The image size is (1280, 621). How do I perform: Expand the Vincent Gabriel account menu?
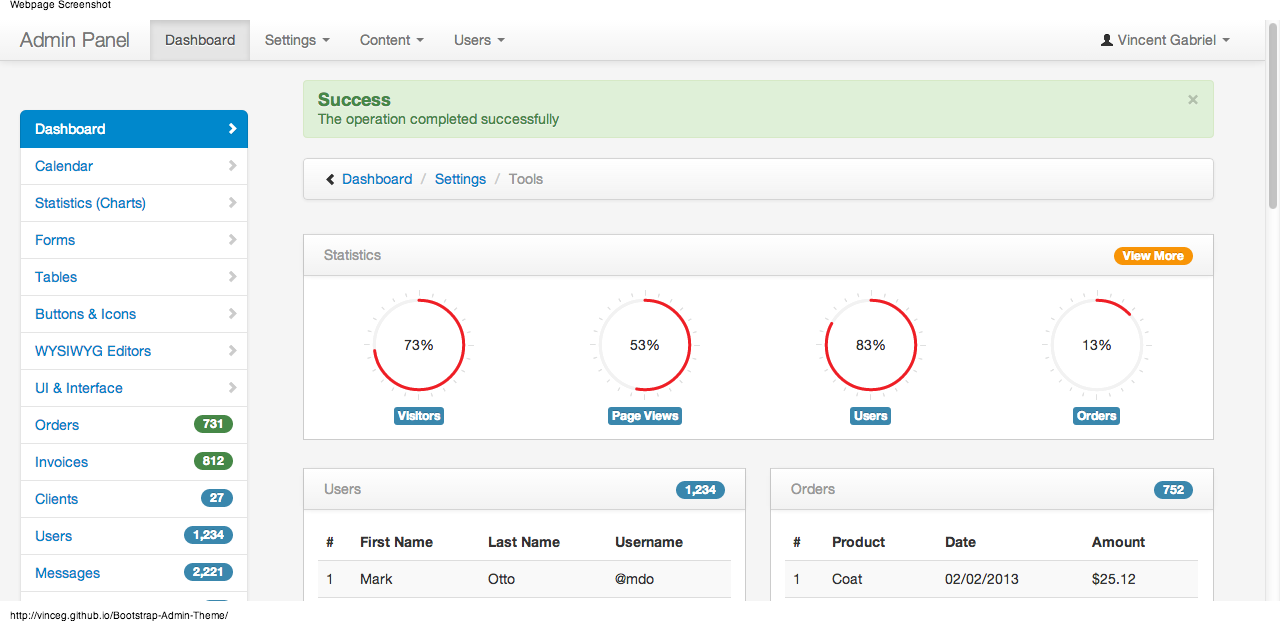coord(1165,40)
